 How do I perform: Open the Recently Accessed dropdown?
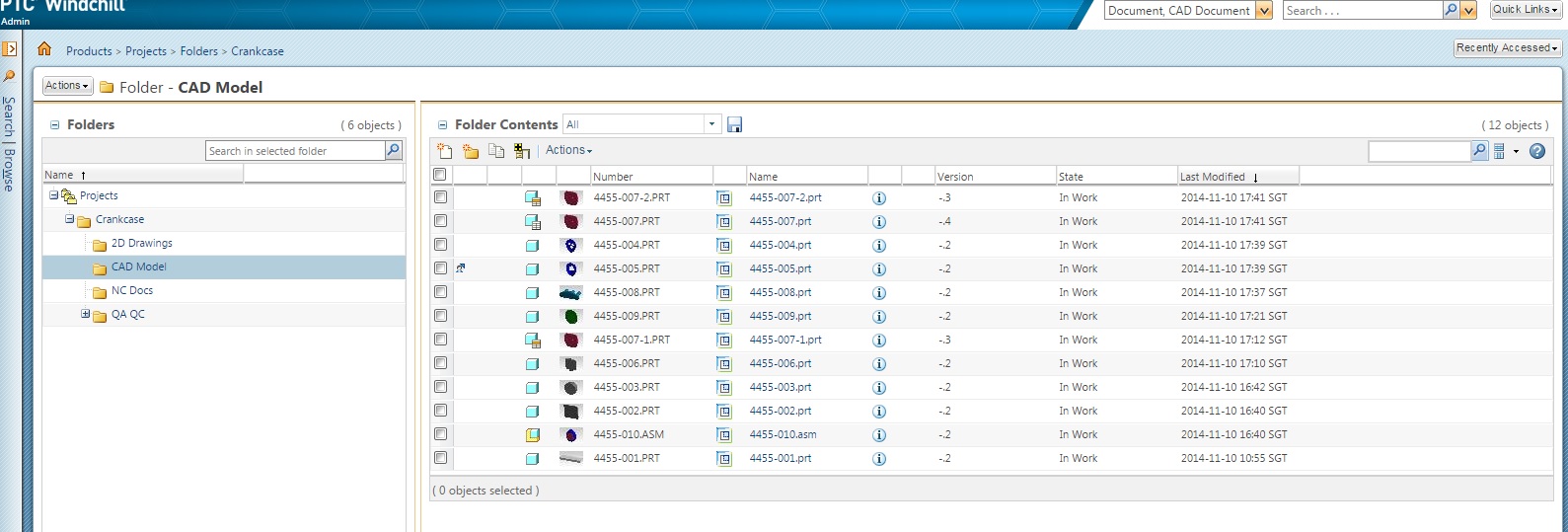pos(1507,47)
